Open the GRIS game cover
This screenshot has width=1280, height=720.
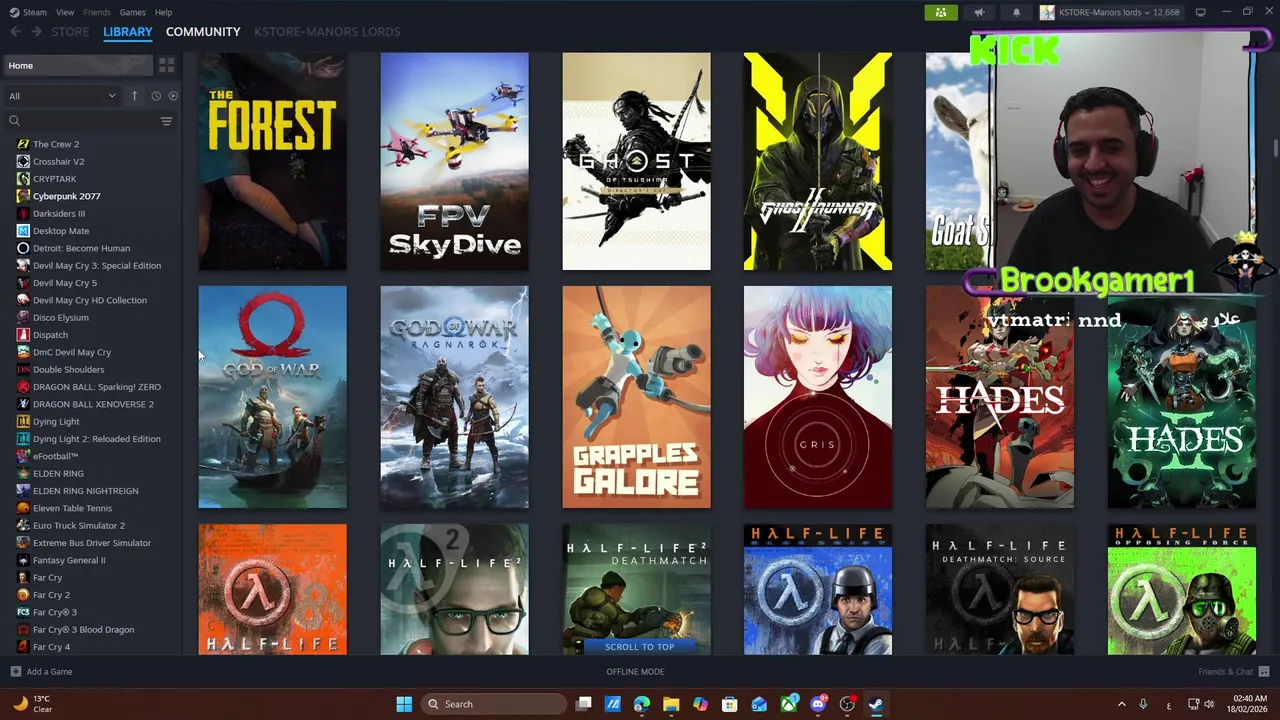pos(818,397)
